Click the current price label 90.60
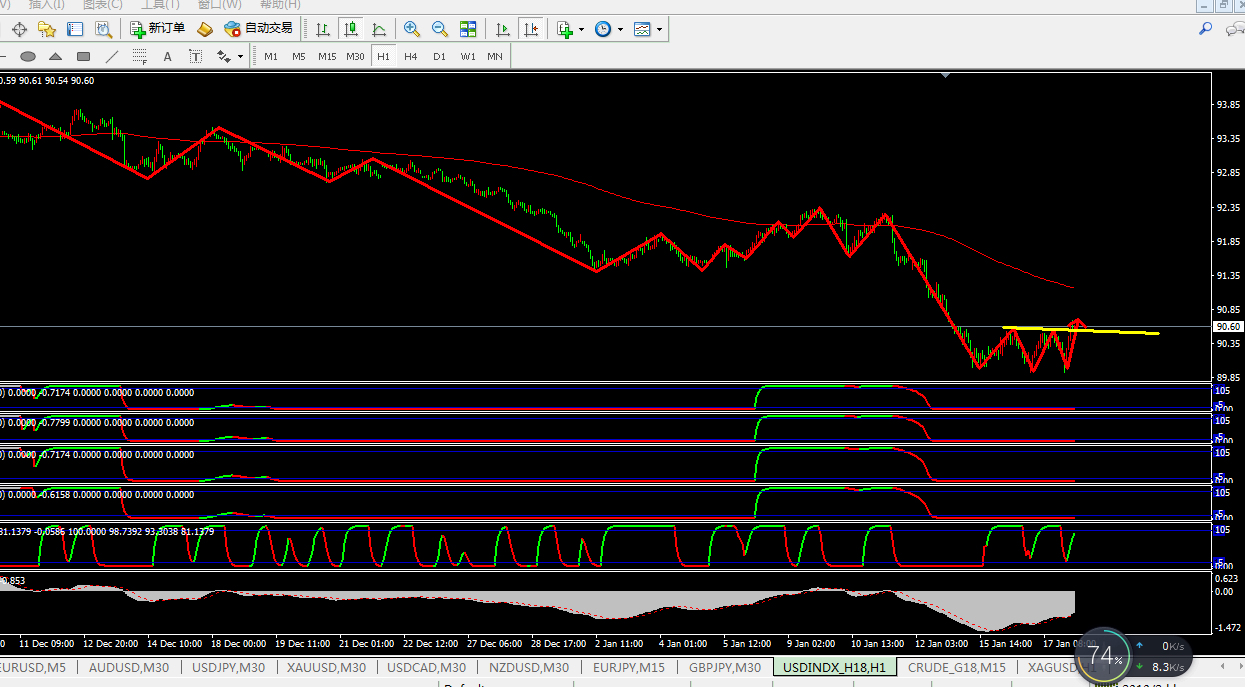The width and height of the screenshot is (1245, 687). 1227,327
